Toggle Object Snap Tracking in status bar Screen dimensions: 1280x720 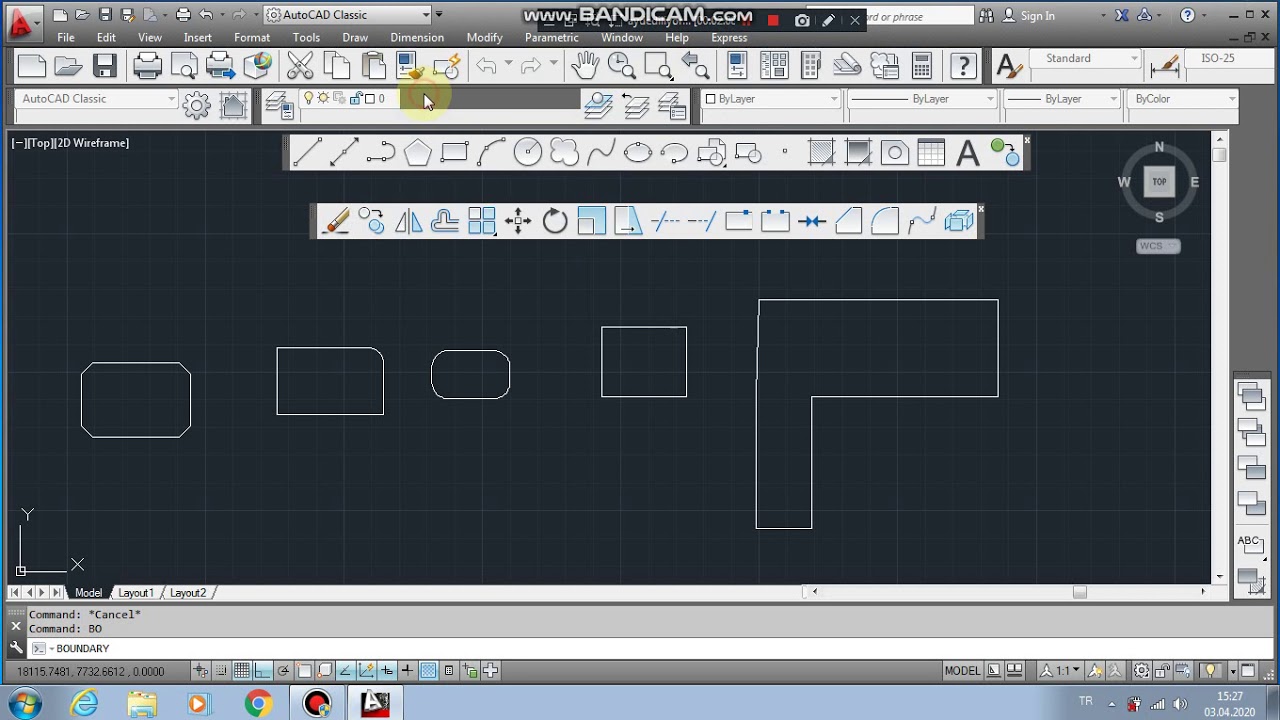(345, 671)
